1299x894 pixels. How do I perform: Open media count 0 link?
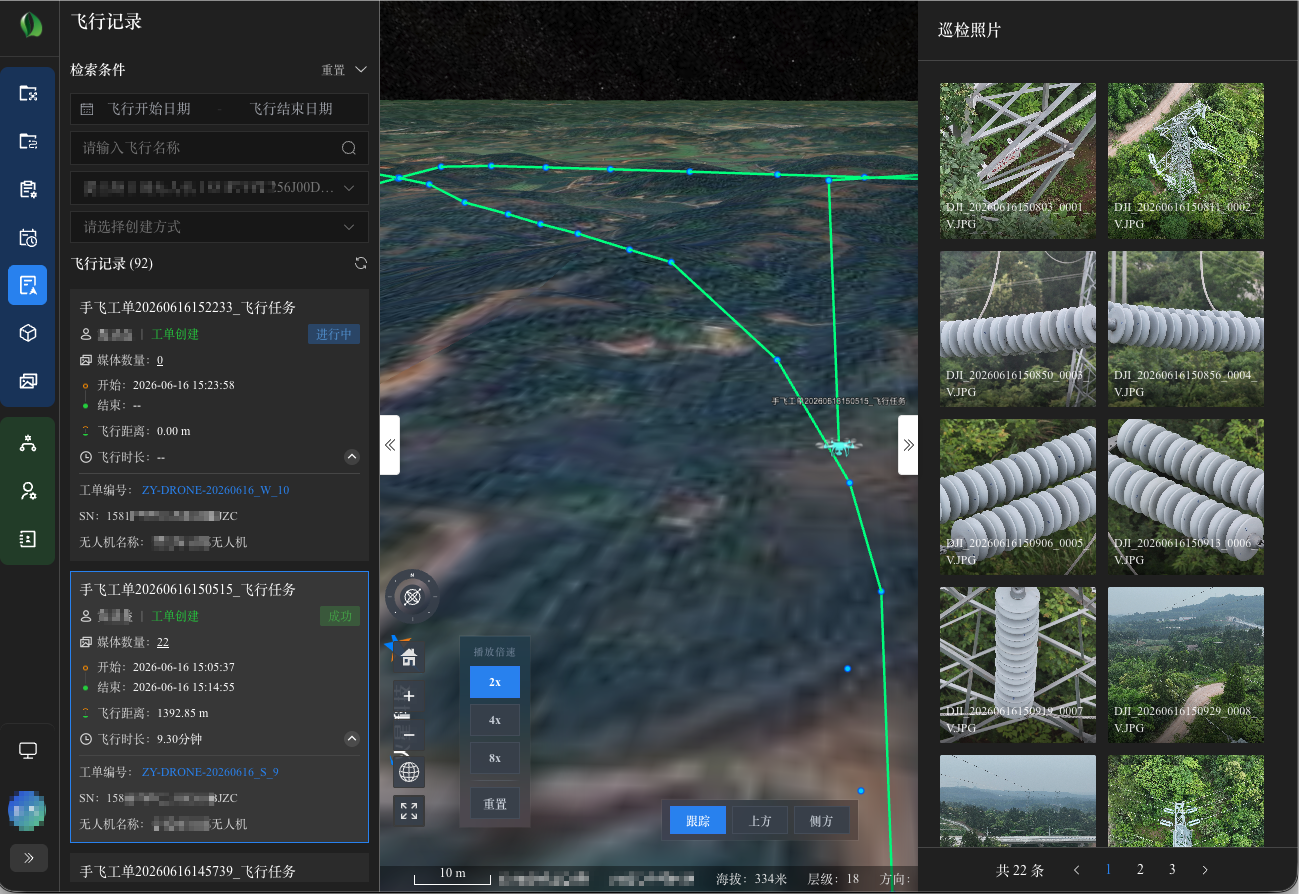point(160,360)
